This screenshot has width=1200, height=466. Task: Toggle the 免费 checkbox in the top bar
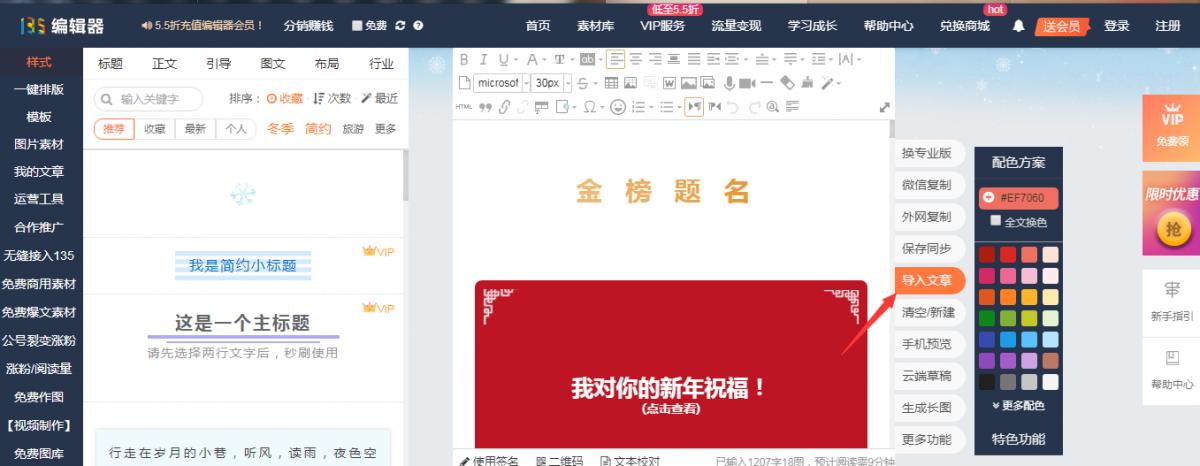pyautogui.click(x=358, y=26)
